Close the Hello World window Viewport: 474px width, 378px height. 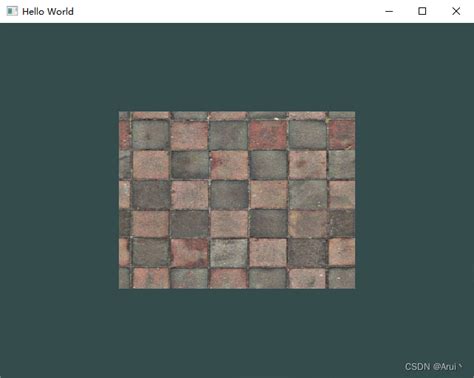pyautogui.click(x=456, y=11)
